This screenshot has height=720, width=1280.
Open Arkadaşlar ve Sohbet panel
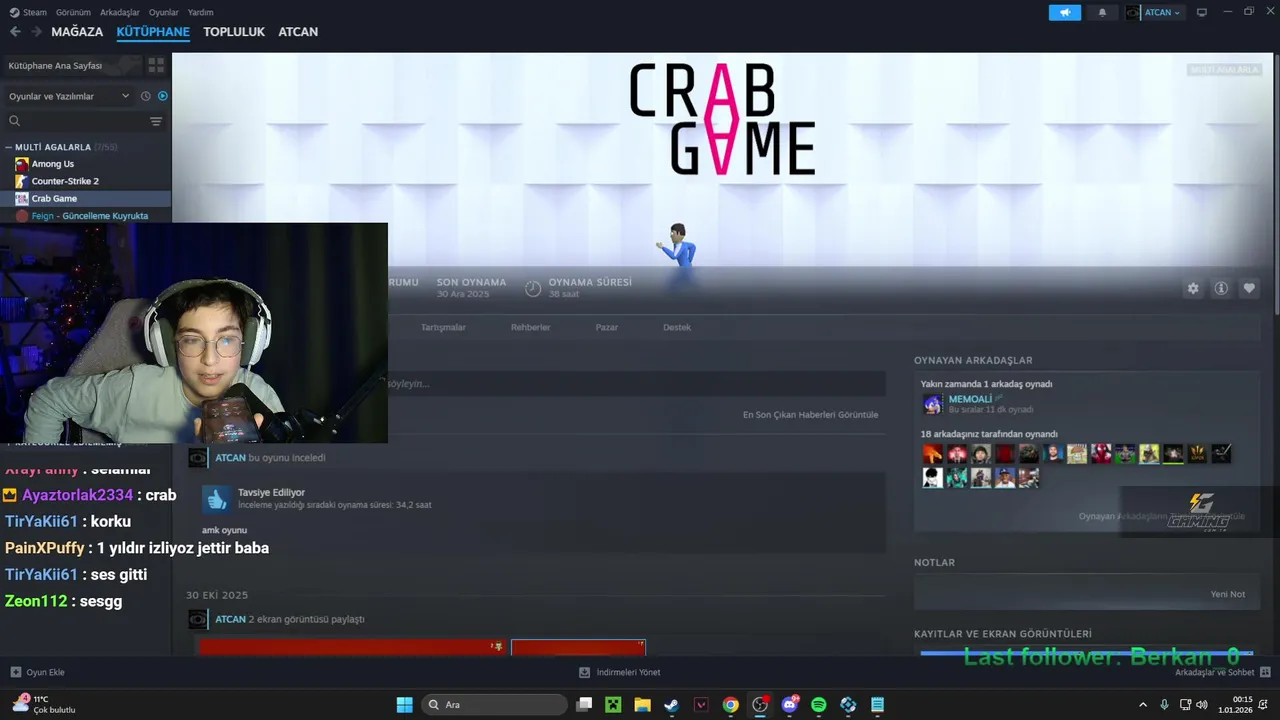tap(1222, 672)
